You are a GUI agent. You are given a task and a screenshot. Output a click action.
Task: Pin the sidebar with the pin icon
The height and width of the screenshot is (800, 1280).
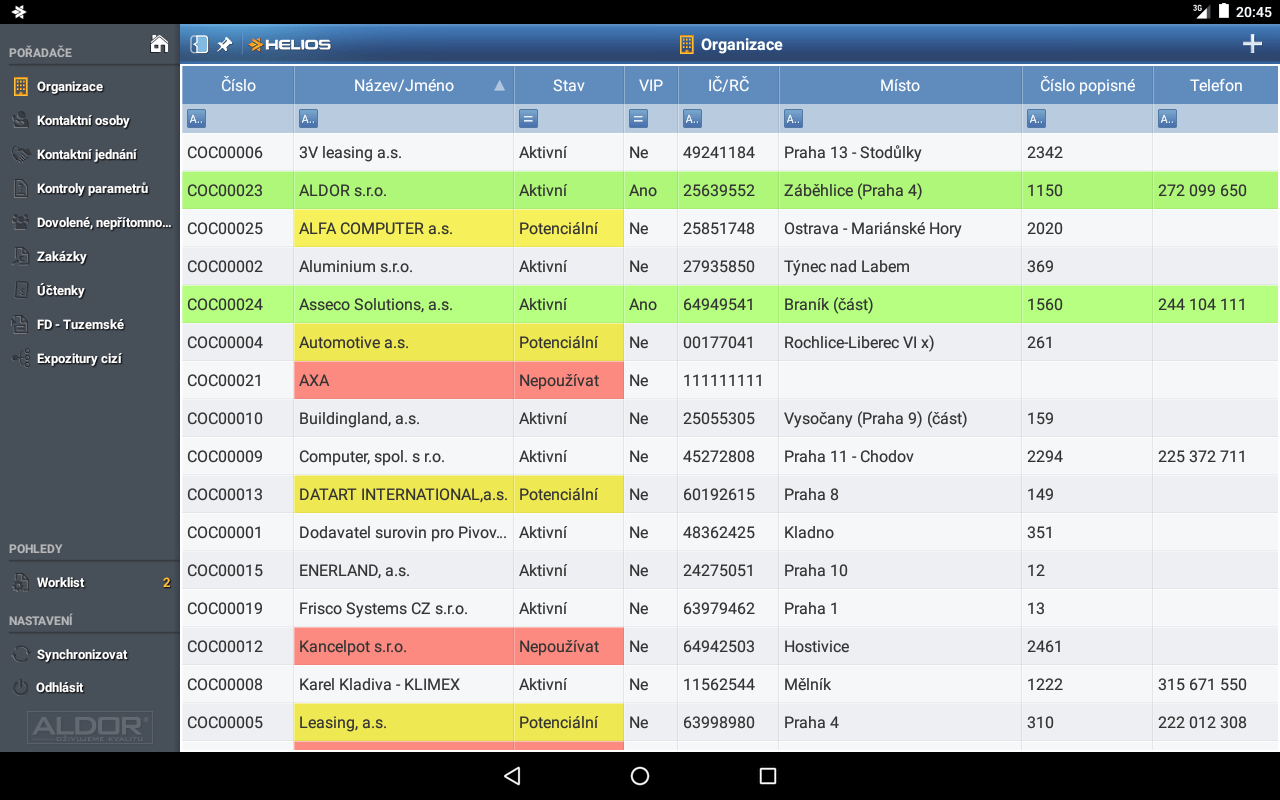coord(225,44)
